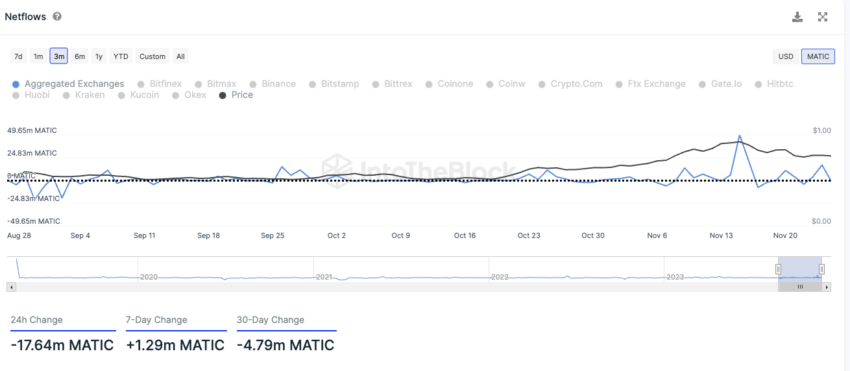Screen dimensions: 850x371
Task: Click the navigator scrollbar right arrow
Action: (827, 287)
